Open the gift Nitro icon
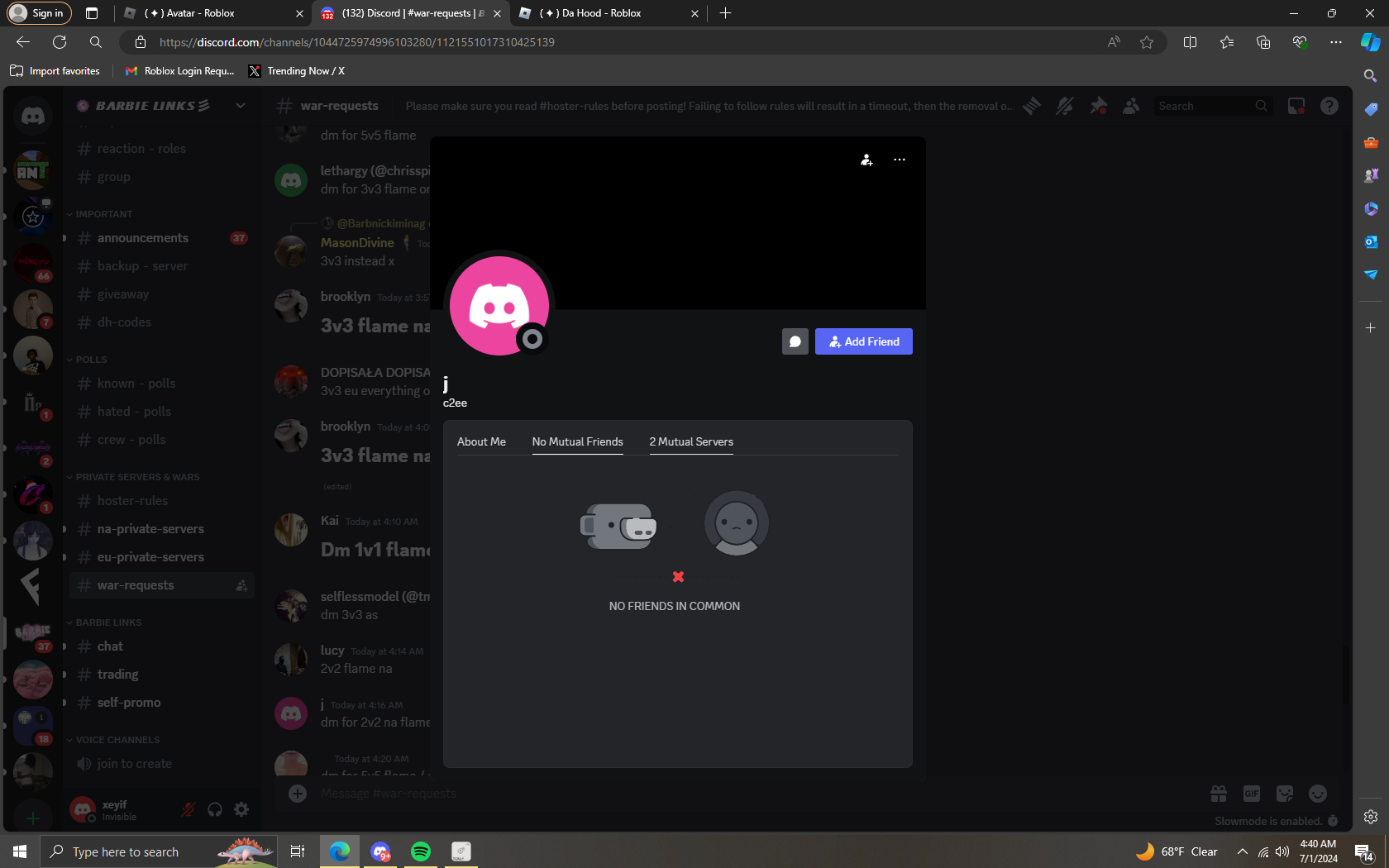1389x868 pixels. click(x=1219, y=794)
